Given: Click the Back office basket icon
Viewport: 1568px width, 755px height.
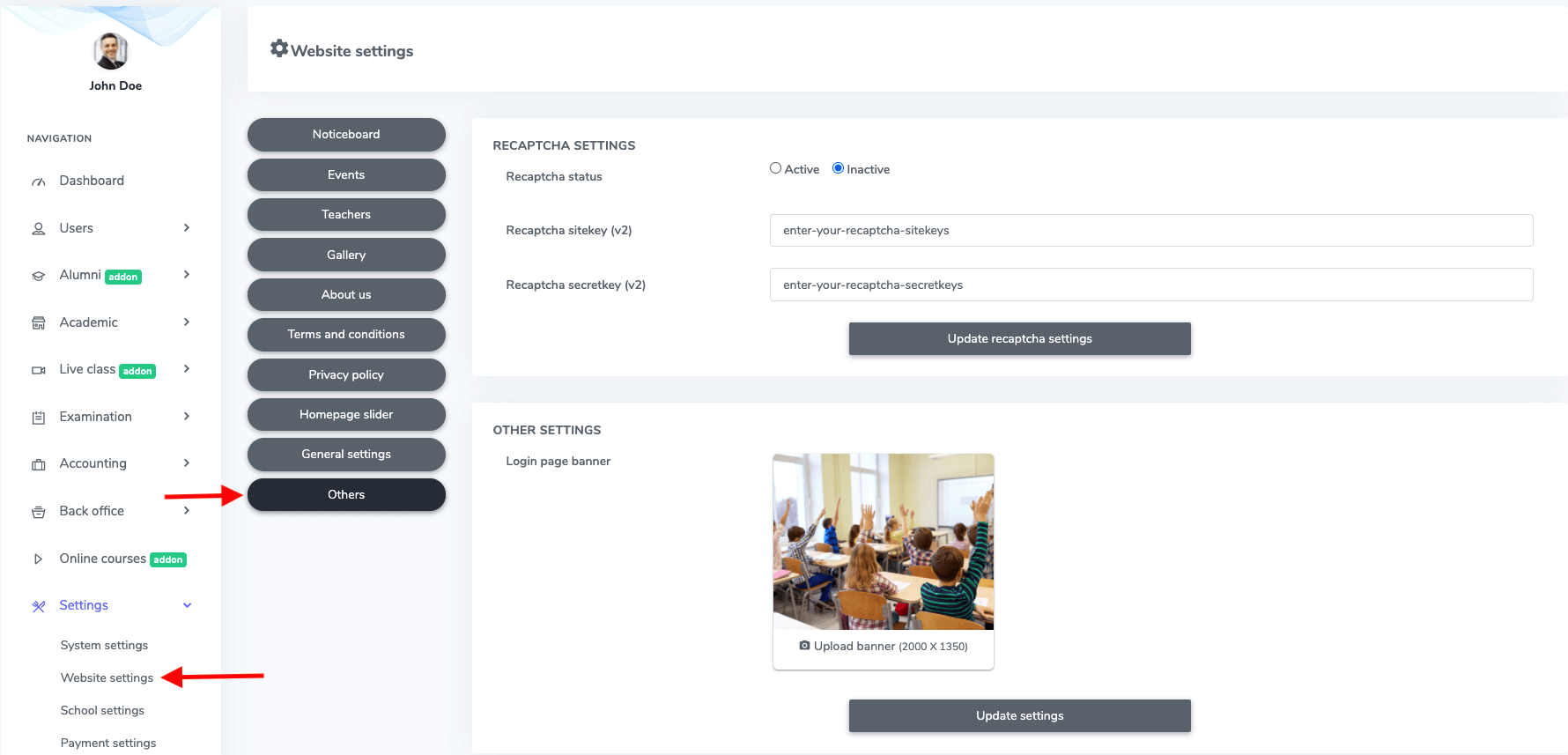Looking at the screenshot, I should pos(39,512).
